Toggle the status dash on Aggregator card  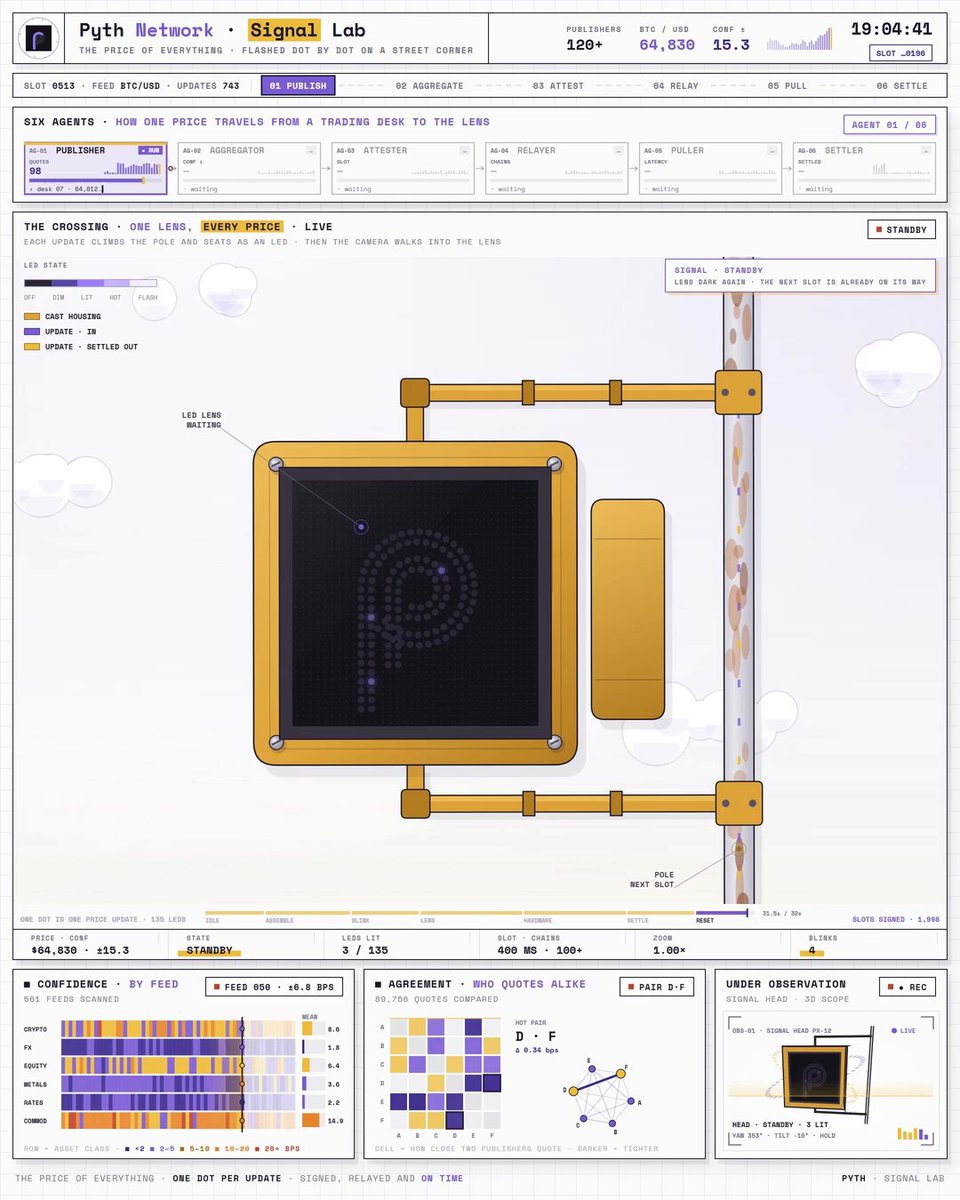[310, 150]
